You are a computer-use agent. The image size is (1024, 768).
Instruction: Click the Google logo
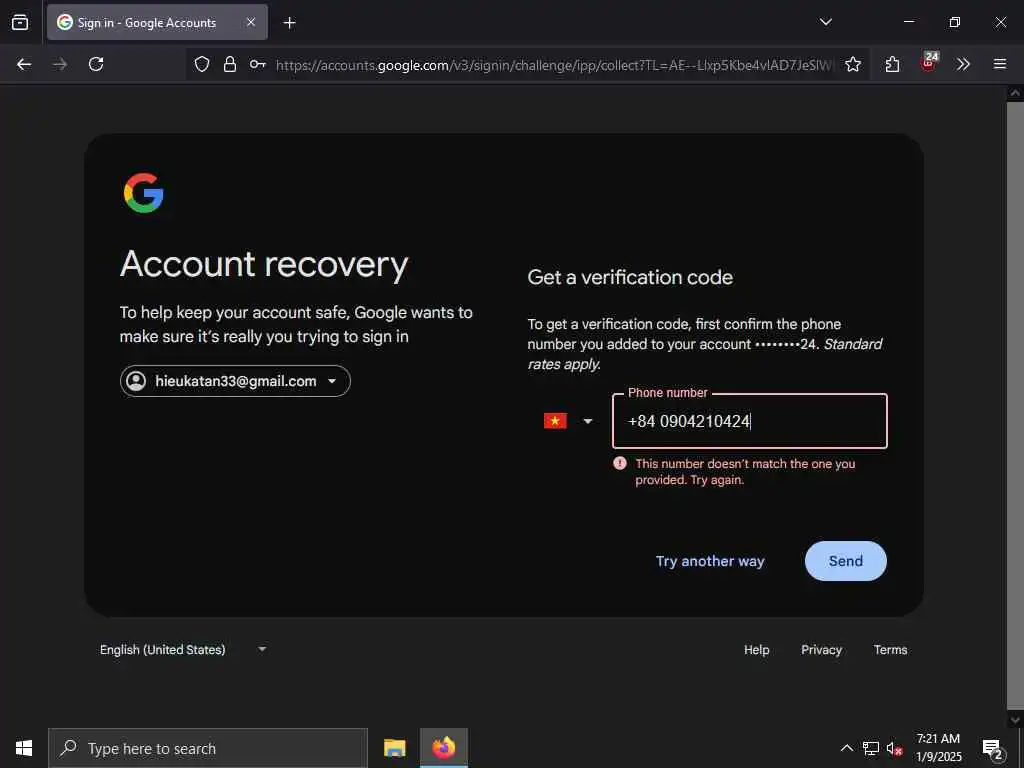pyautogui.click(x=144, y=193)
